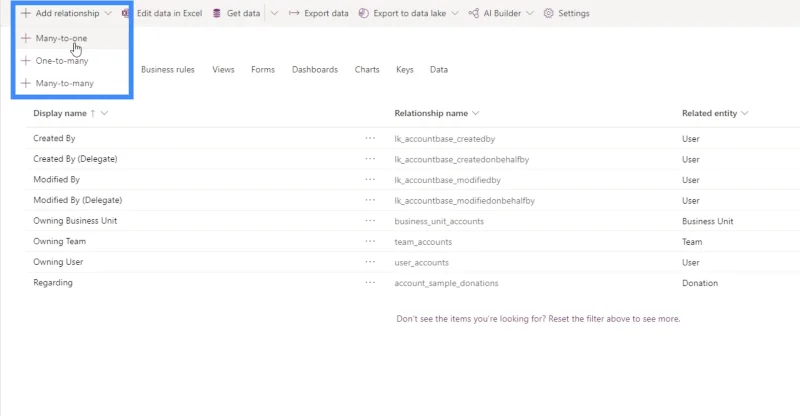Click the Export to data lake button
The image size is (800, 416).
point(408,13)
